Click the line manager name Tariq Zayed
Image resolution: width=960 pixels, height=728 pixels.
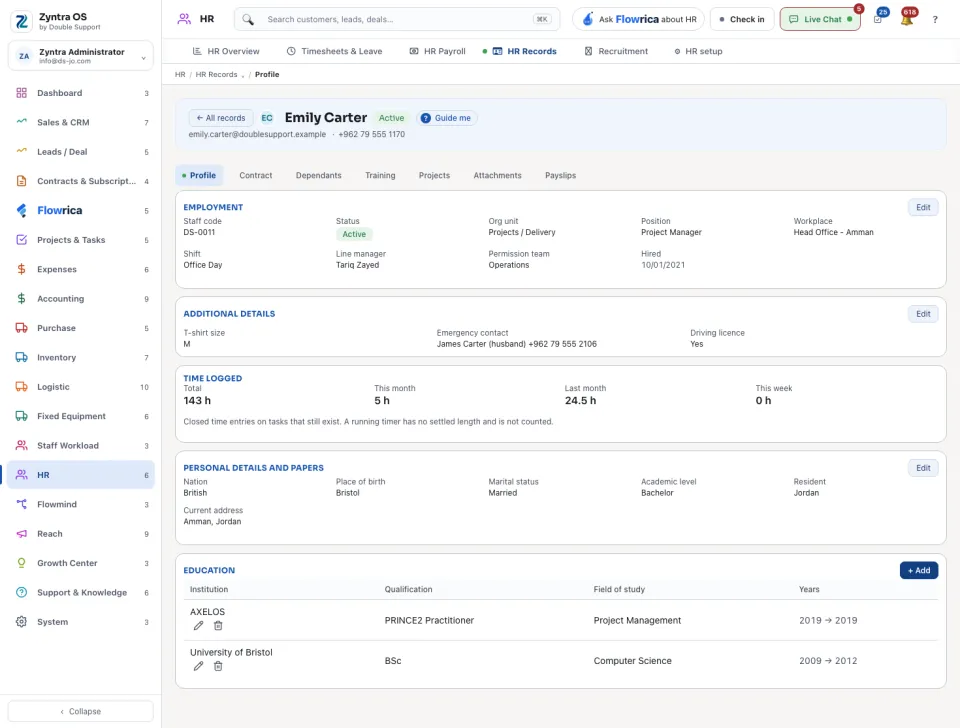358,265
